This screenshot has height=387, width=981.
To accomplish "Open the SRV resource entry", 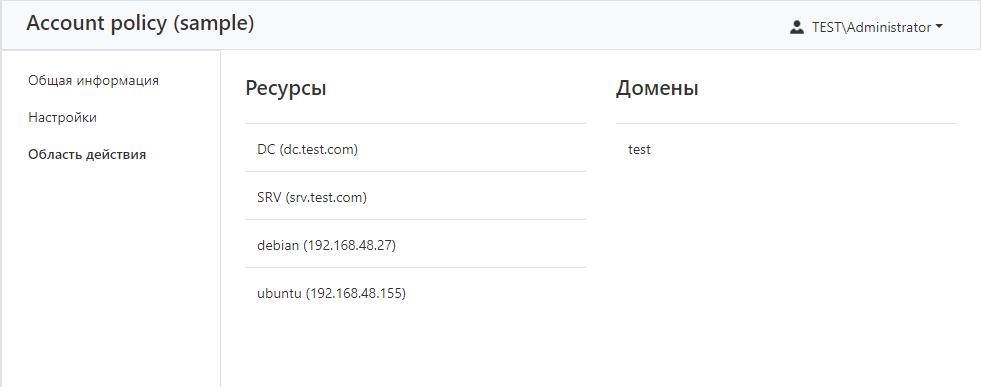I will [415, 196].
